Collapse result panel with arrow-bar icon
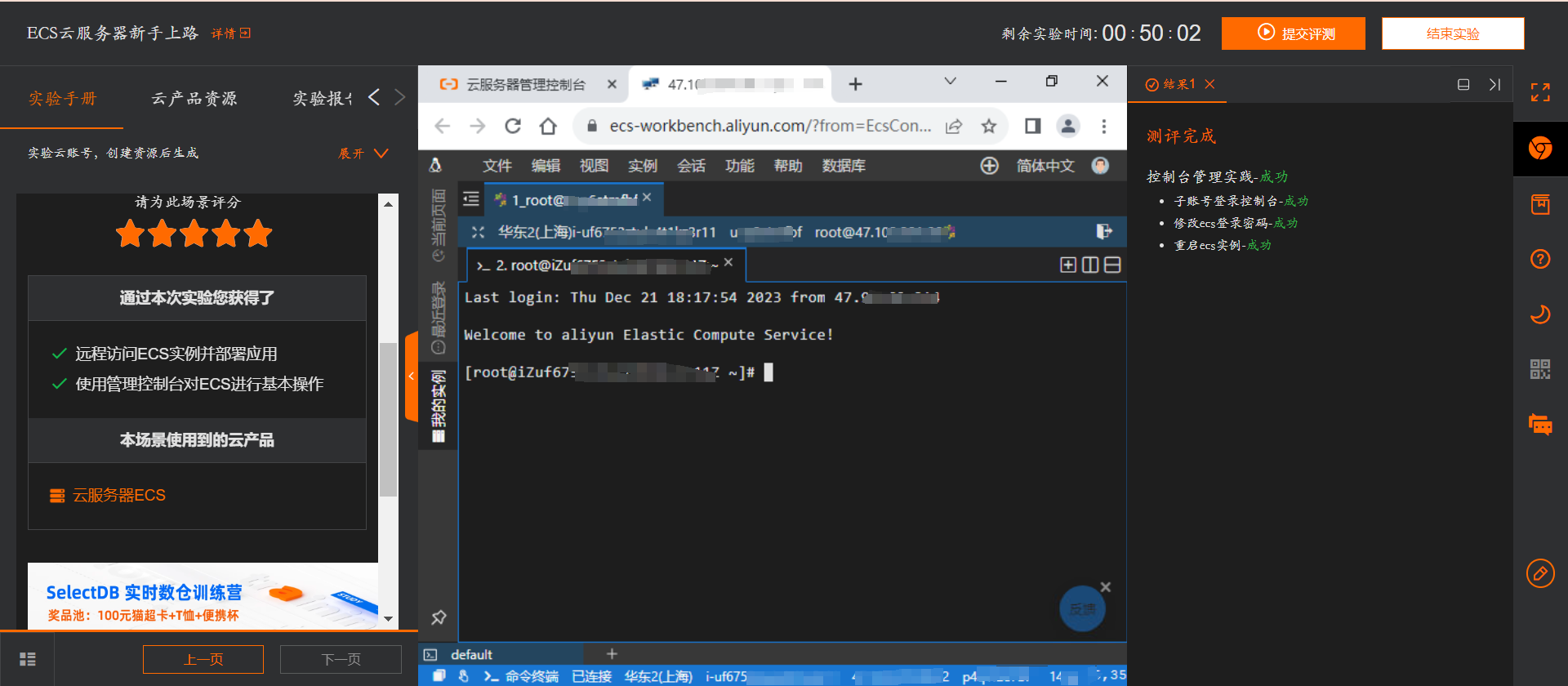 (1494, 84)
